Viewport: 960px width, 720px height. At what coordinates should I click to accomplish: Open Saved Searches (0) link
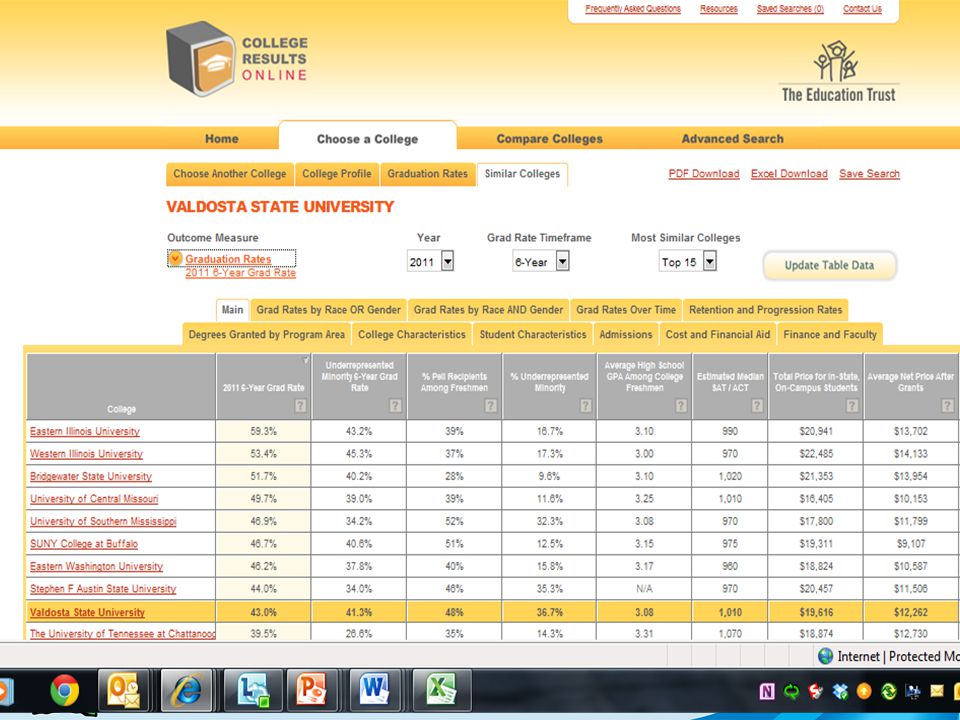coord(790,9)
